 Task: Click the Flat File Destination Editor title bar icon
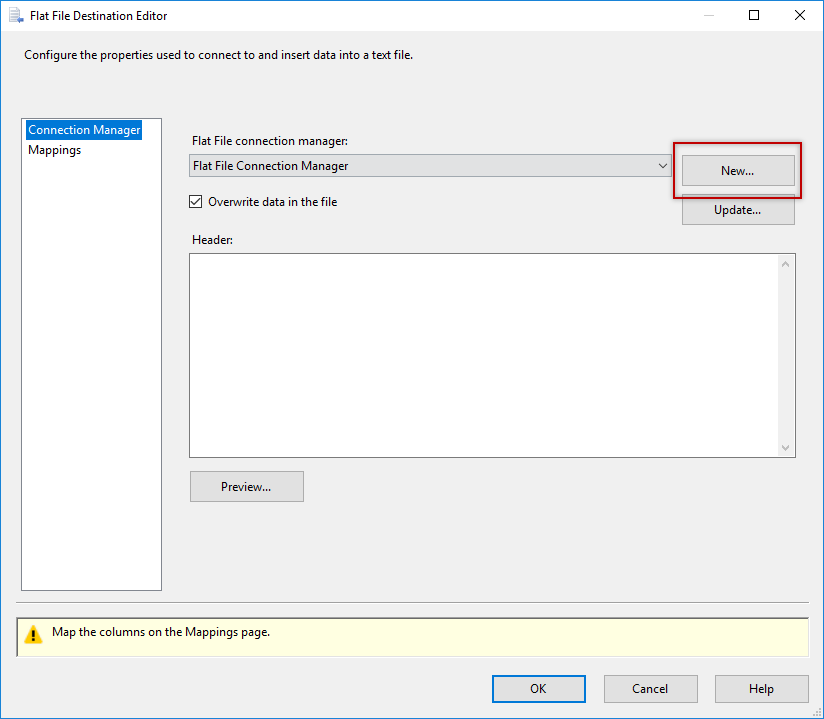click(x=15, y=15)
